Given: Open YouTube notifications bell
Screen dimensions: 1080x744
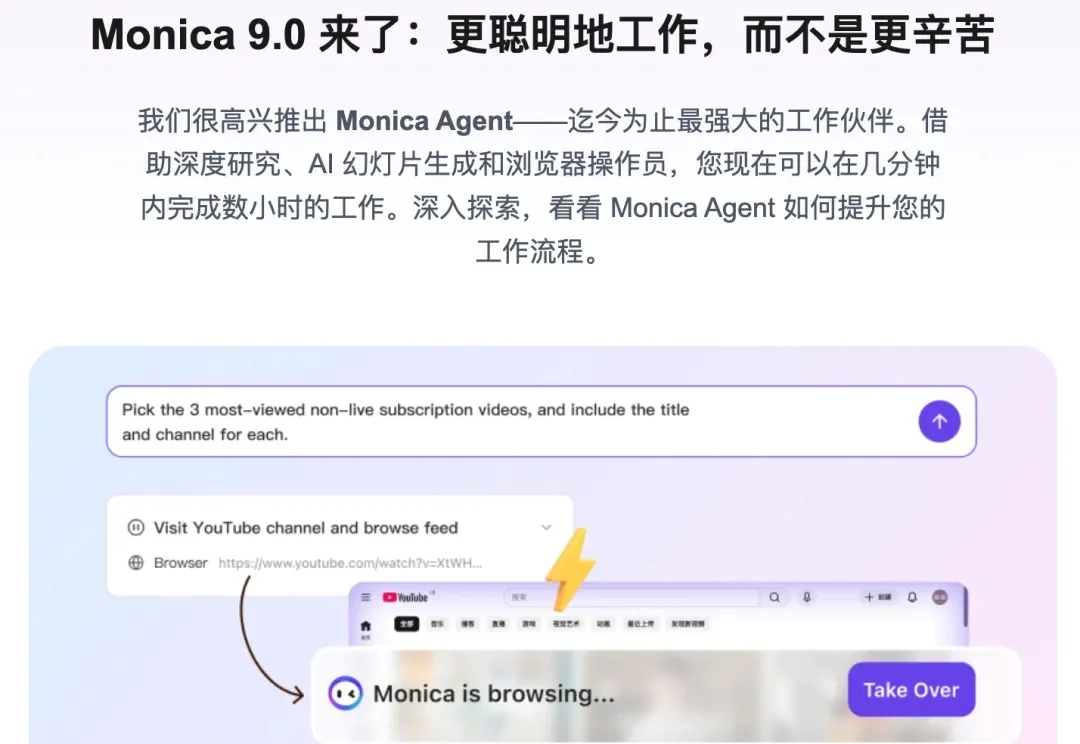Looking at the screenshot, I should tap(910, 597).
